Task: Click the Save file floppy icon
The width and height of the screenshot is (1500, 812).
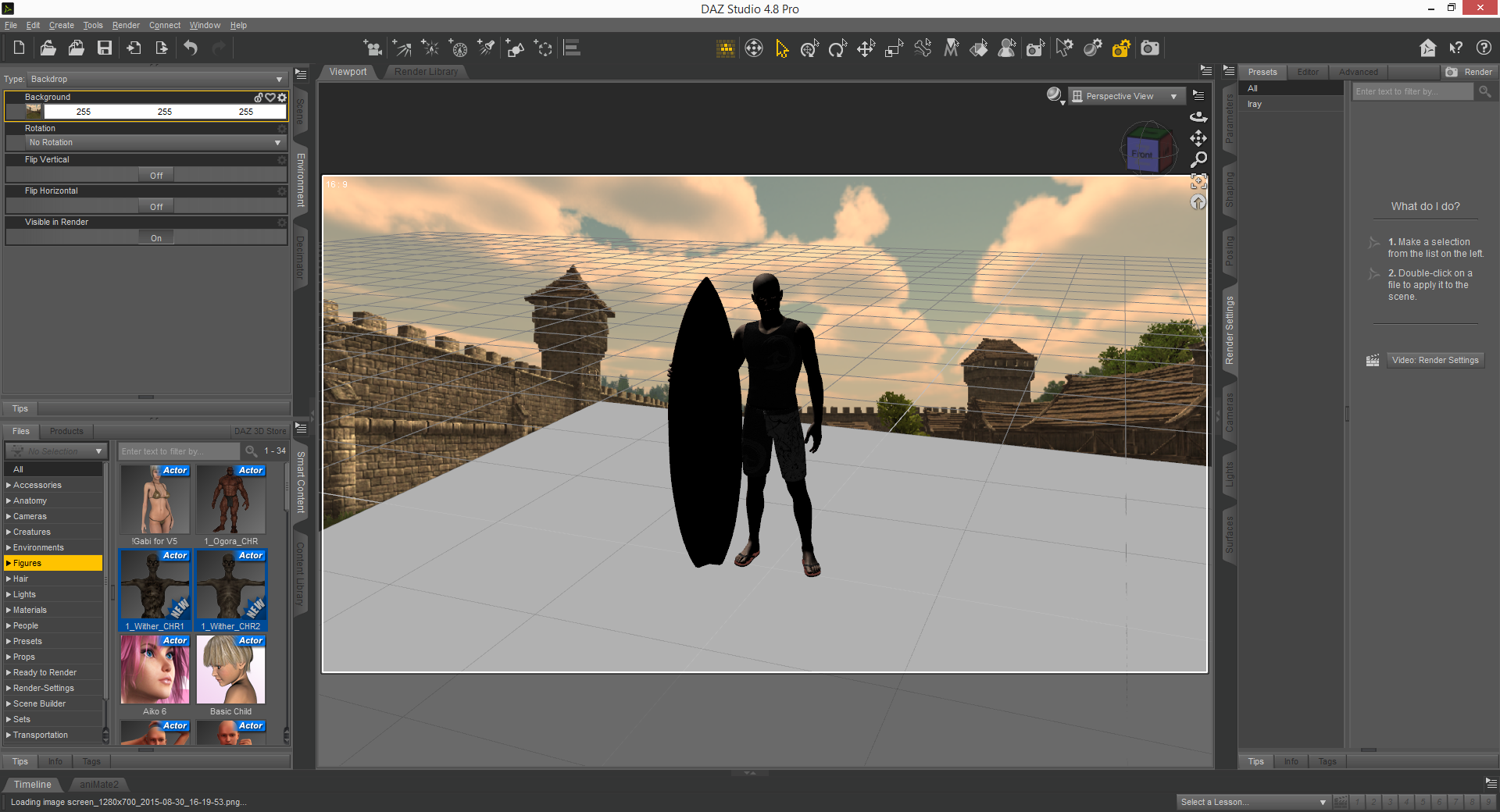Action: [x=104, y=48]
